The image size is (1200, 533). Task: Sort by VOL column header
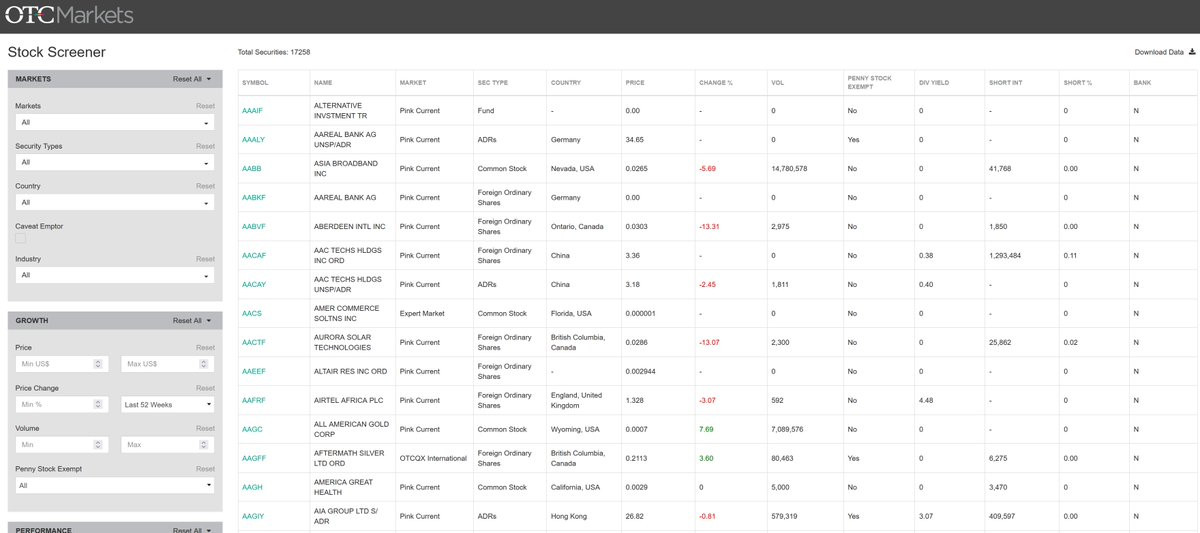pos(777,83)
